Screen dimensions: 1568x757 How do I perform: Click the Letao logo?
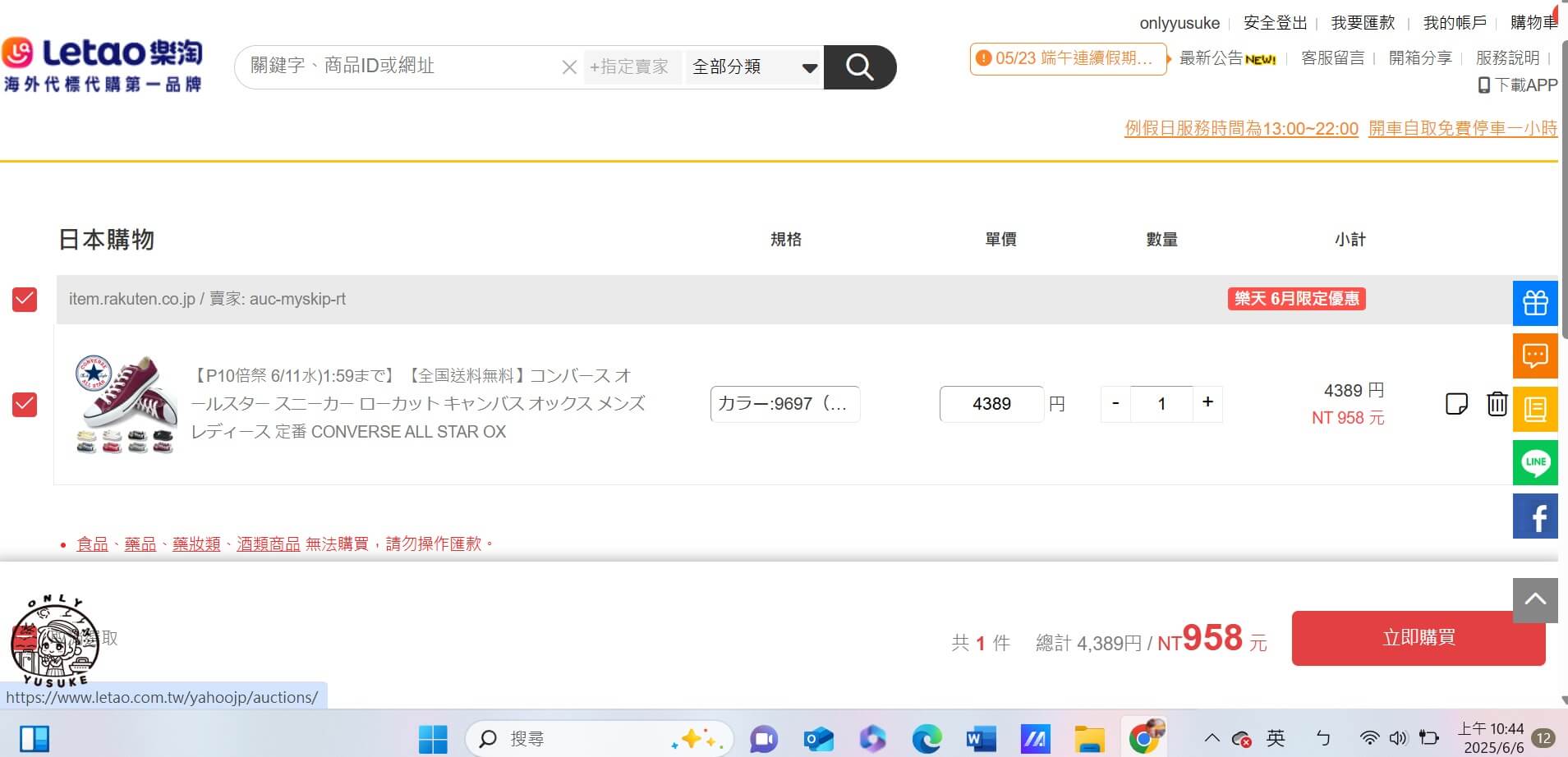pyautogui.click(x=103, y=64)
